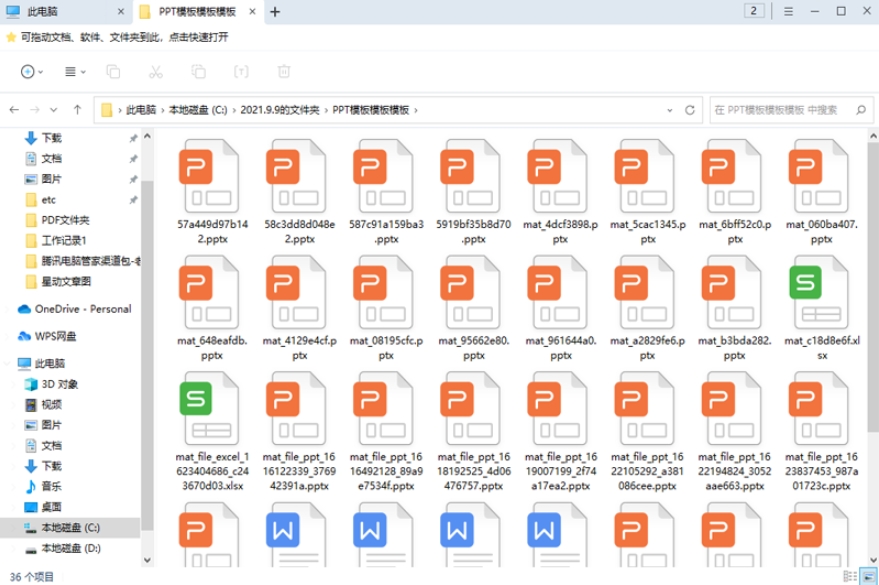Collapse the 此电脑 tree node
The width and height of the screenshot is (879, 585).
click(7, 364)
